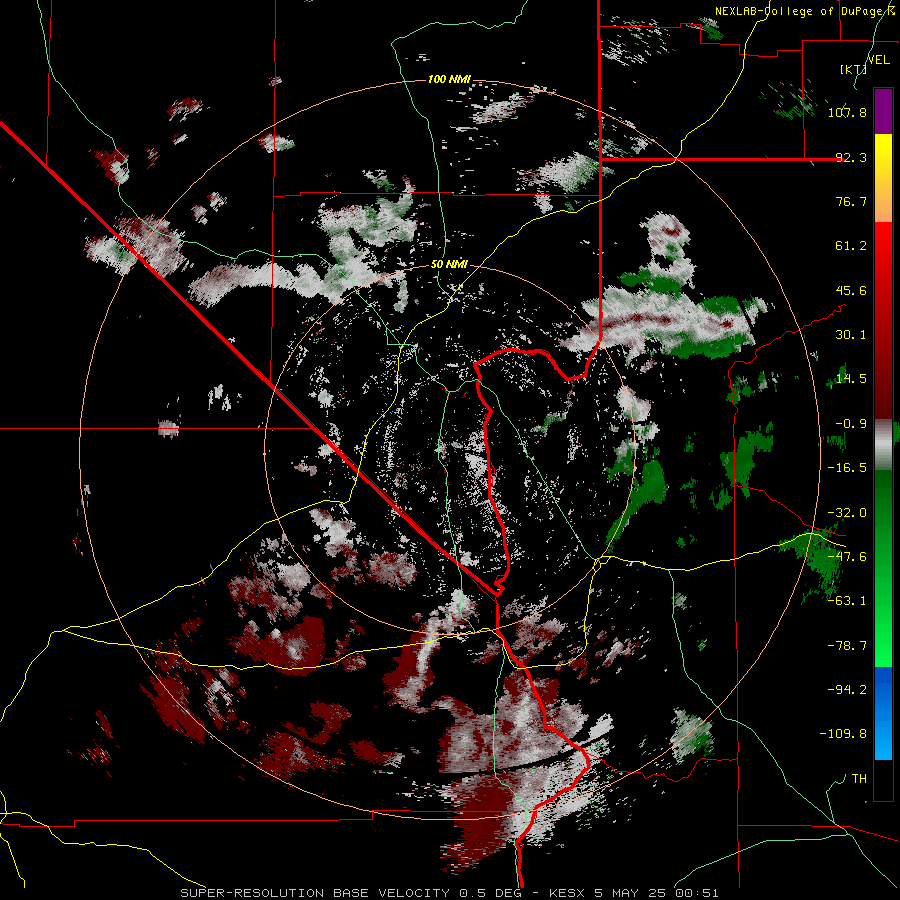
Task: Select the 30.1 value on velocity scale
Action: coord(851,335)
